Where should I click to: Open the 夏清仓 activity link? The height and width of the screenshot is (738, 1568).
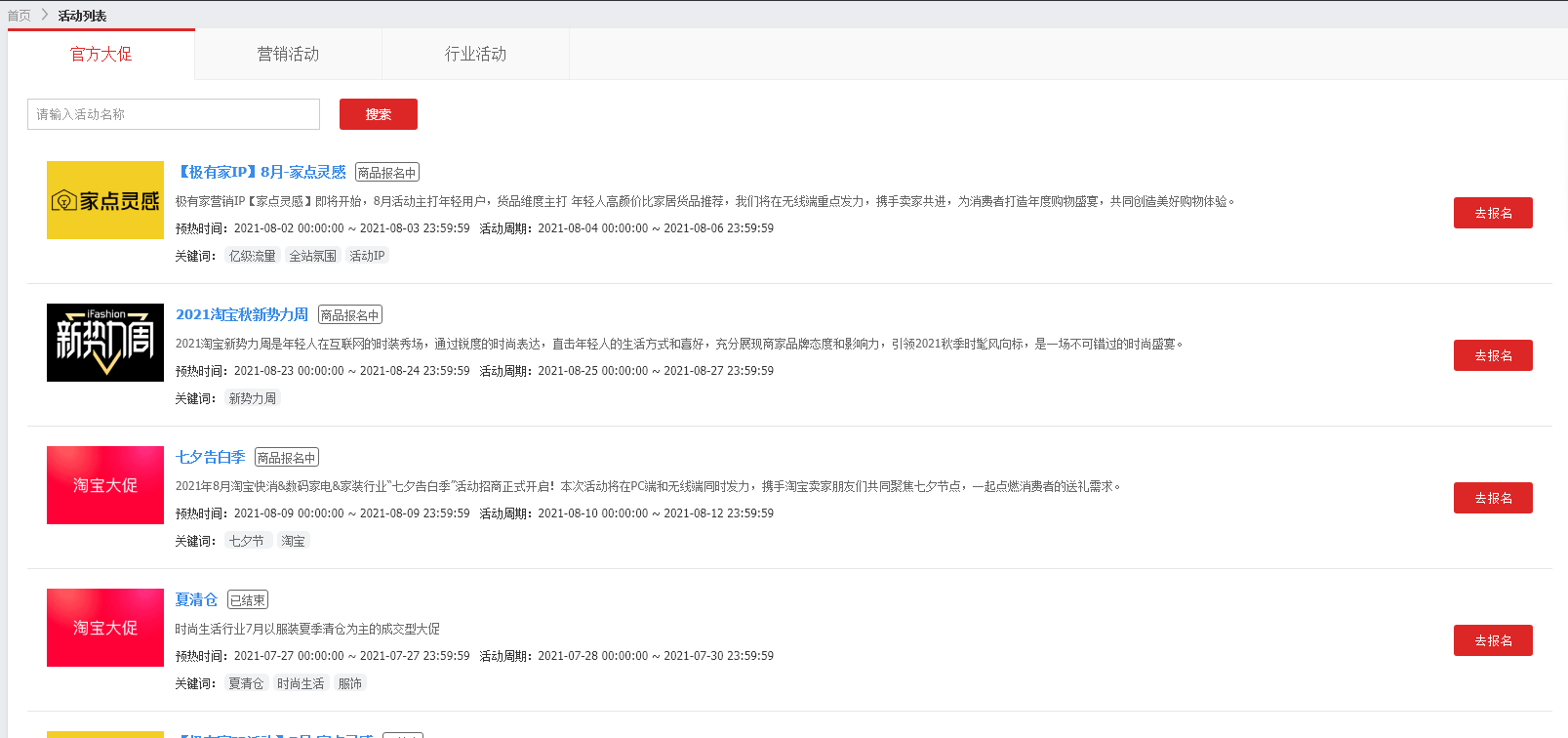(x=196, y=599)
